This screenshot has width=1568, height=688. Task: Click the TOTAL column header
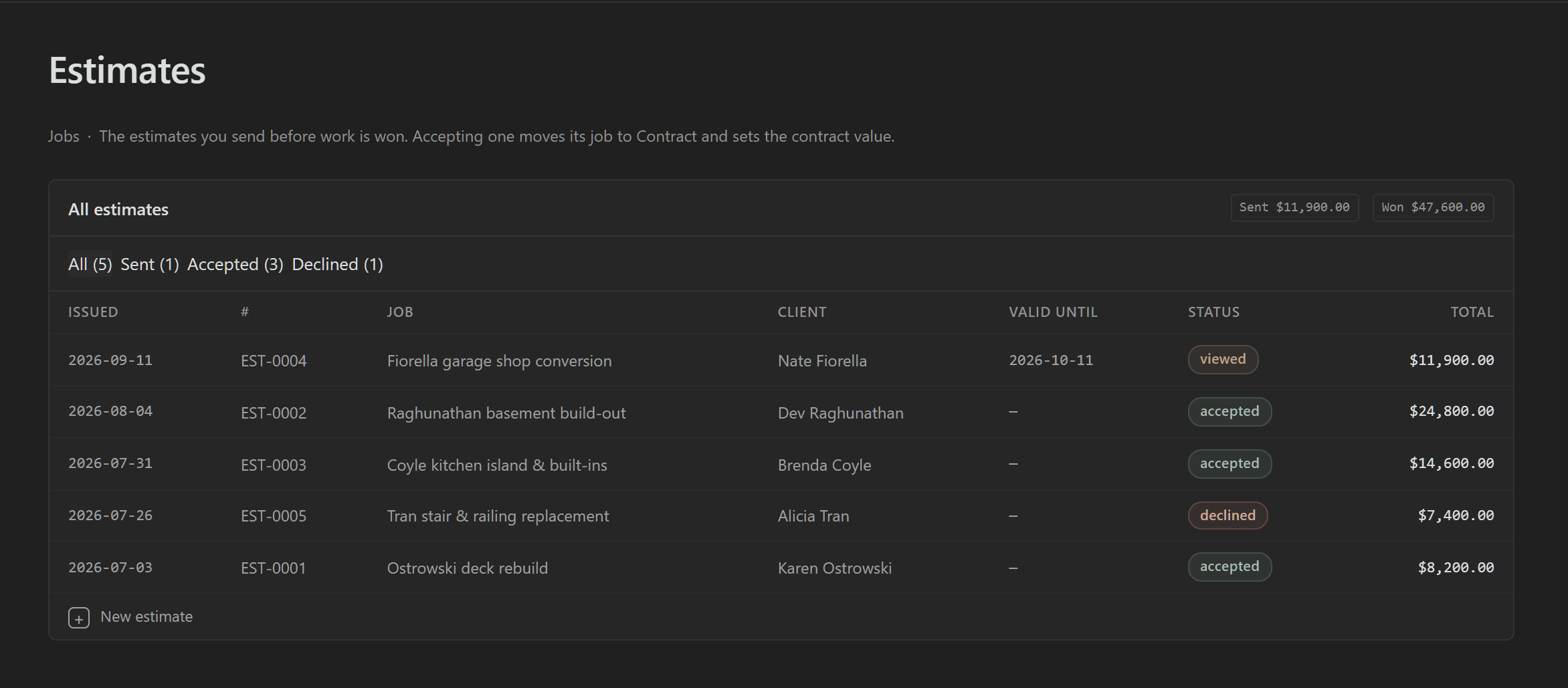(1472, 312)
